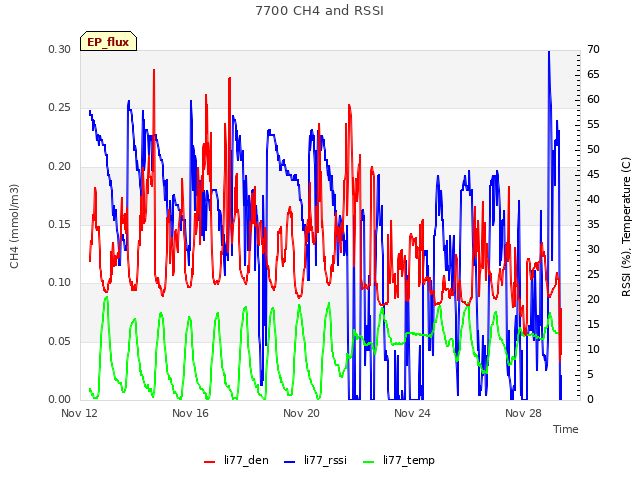
Task: Click the 0.15 left axis value
Action: 60,224
